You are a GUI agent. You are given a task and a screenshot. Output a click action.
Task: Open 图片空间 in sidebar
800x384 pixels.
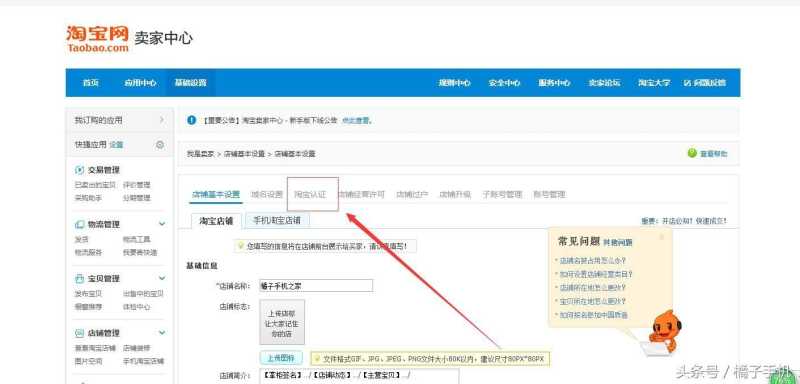tap(88, 361)
